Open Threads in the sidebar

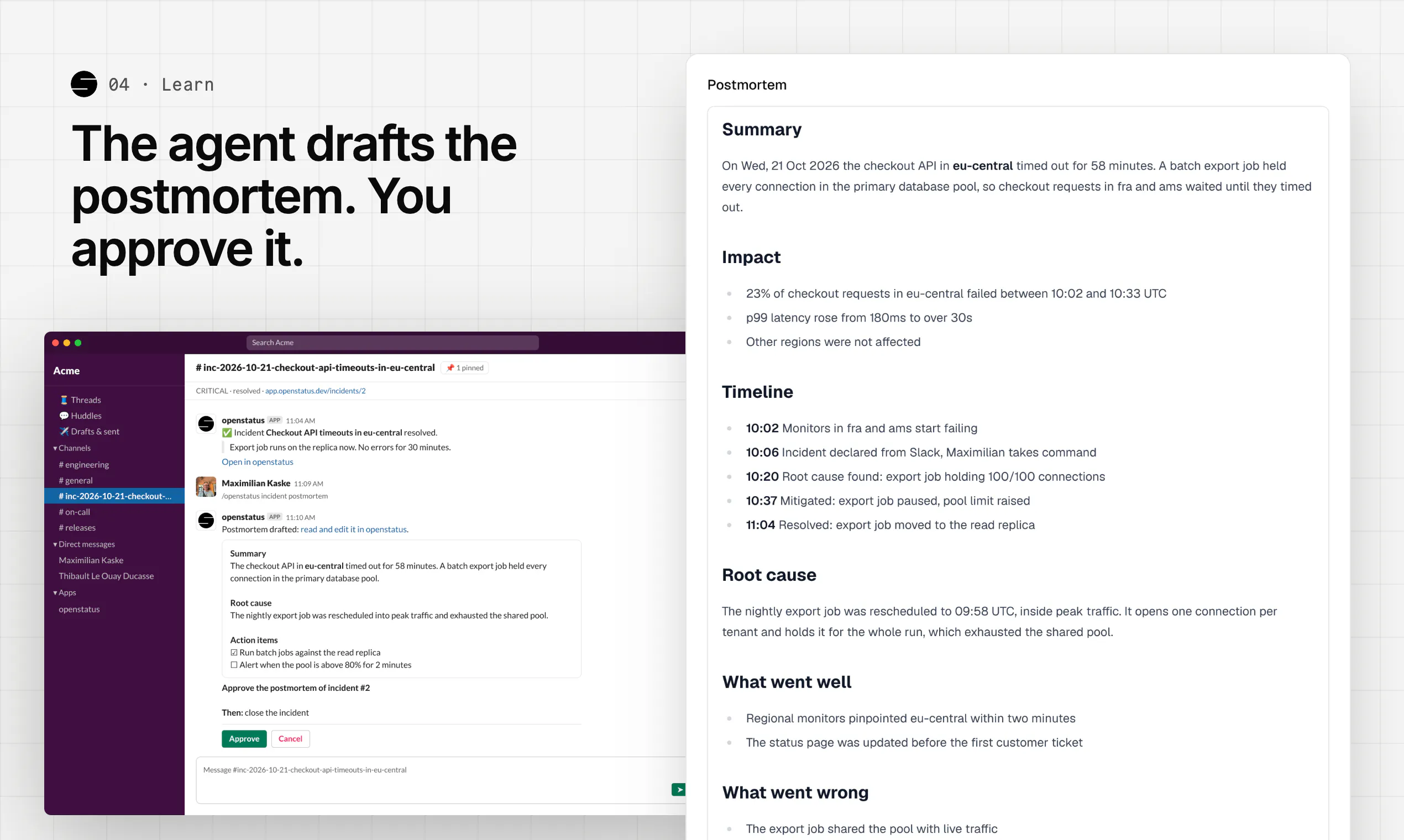tap(80, 400)
